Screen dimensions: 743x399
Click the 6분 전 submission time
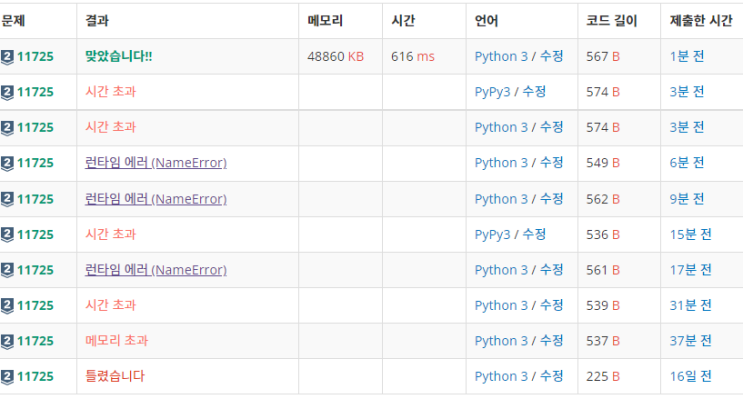point(687,163)
